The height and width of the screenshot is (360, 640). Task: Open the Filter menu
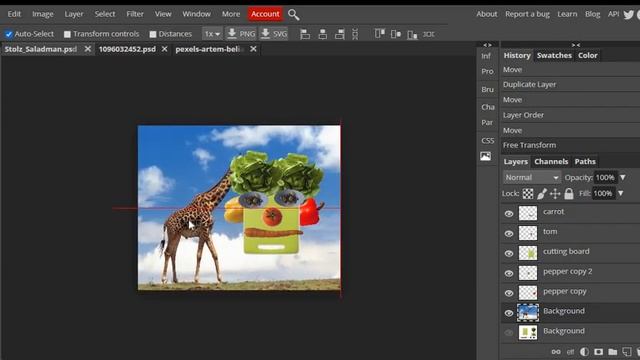(x=135, y=14)
